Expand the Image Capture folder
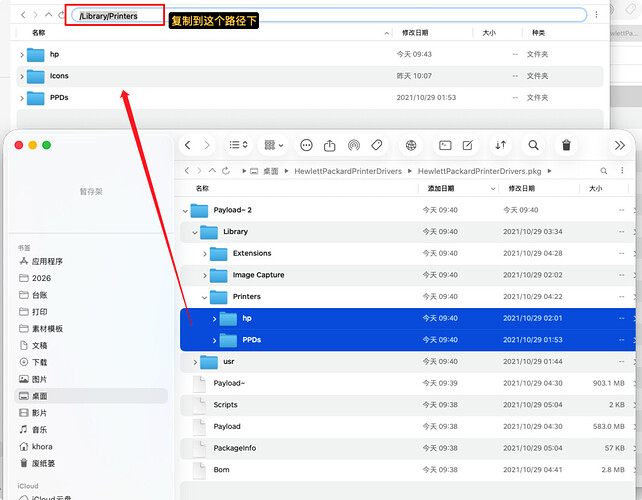Image resolution: width=642 pixels, height=500 pixels. point(205,276)
